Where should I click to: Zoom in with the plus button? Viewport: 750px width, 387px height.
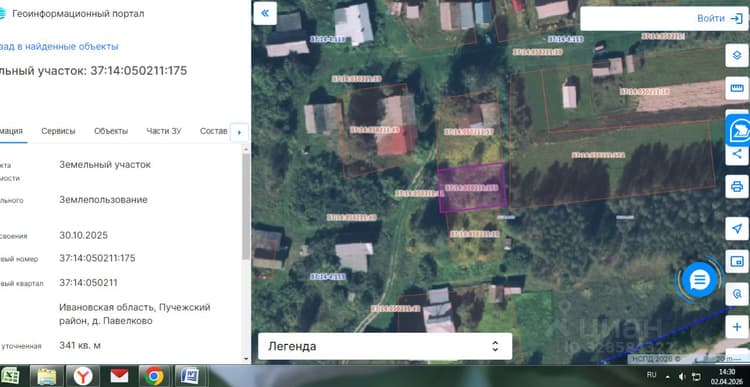737,327
